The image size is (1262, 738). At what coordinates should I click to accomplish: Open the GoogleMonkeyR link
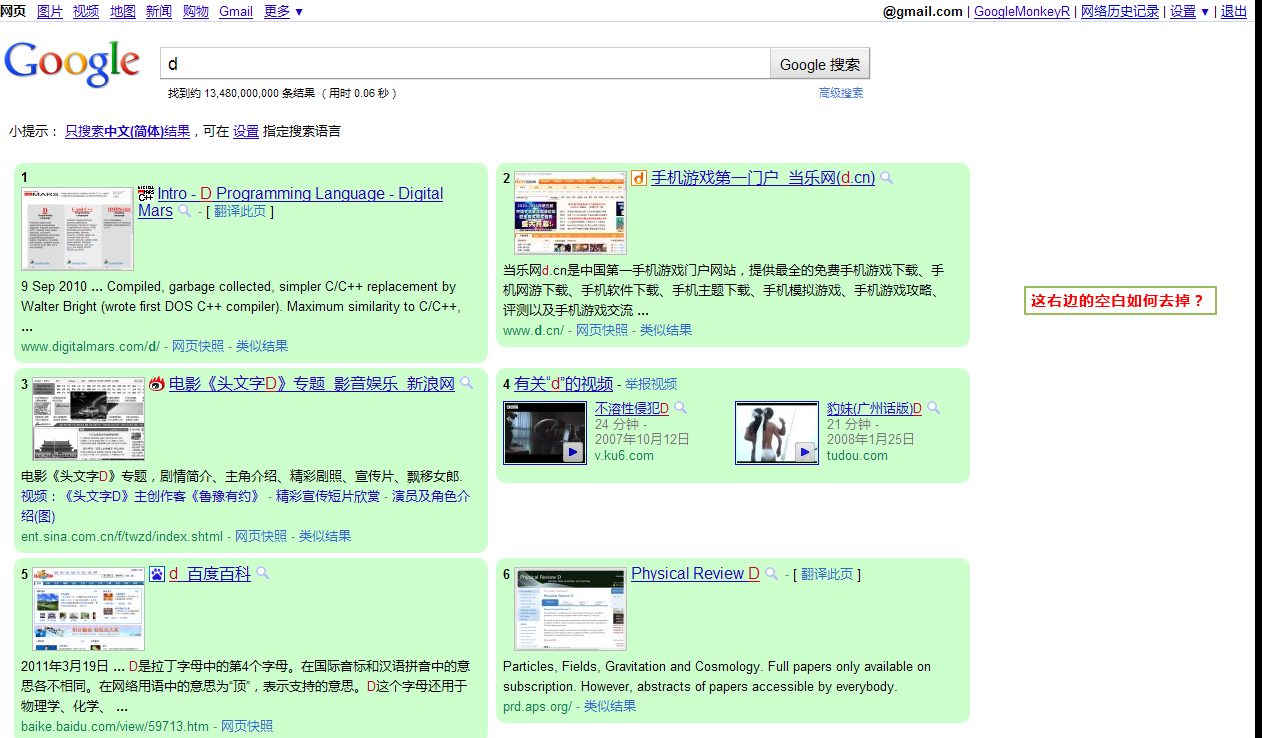pos(1022,11)
